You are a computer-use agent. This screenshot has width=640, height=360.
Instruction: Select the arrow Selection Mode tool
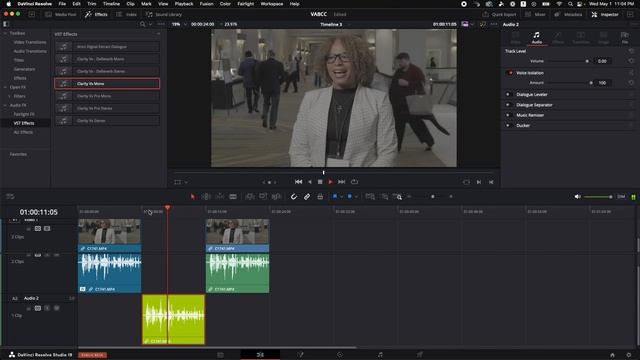point(193,197)
